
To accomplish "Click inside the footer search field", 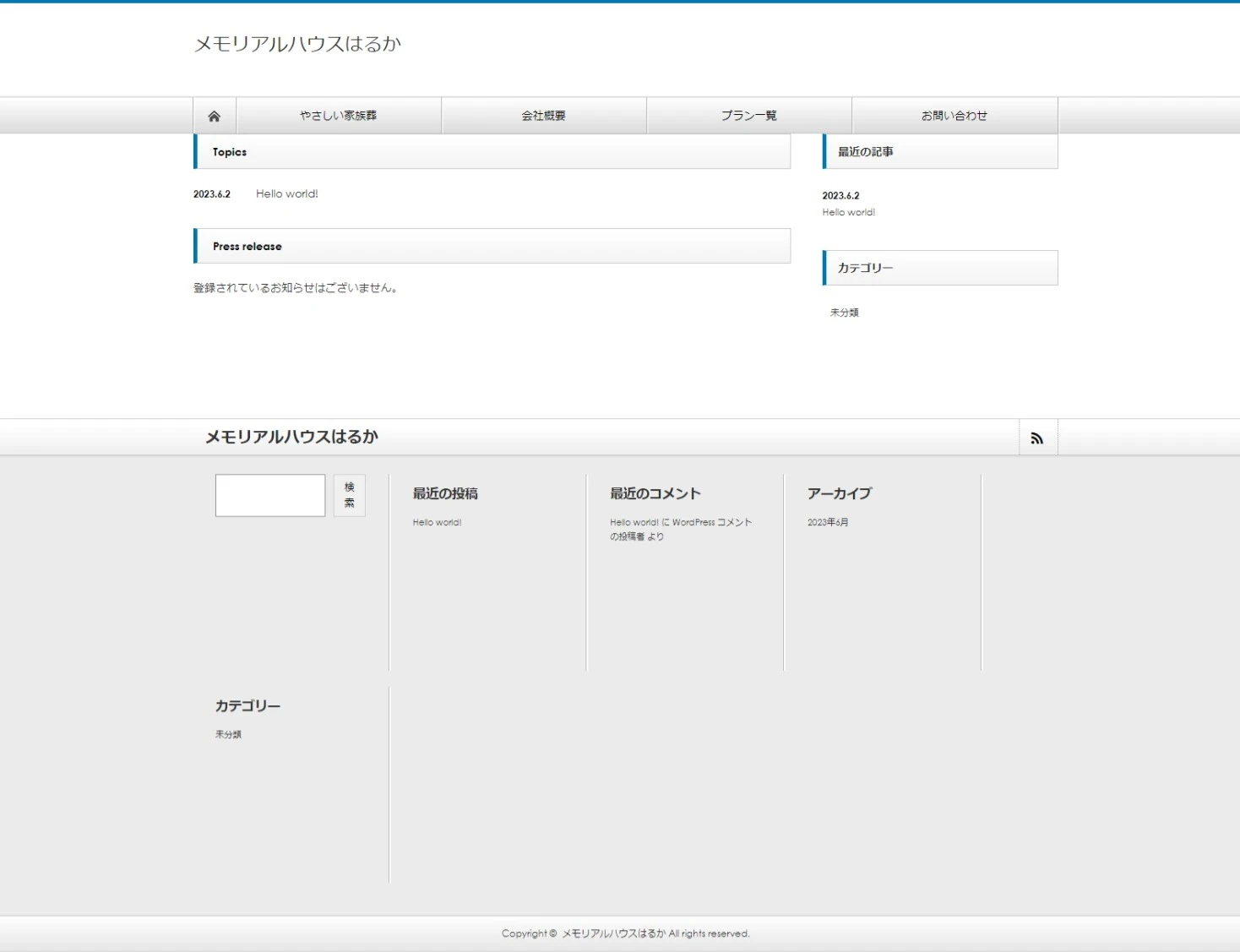I will pyautogui.click(x=270, y=495).
